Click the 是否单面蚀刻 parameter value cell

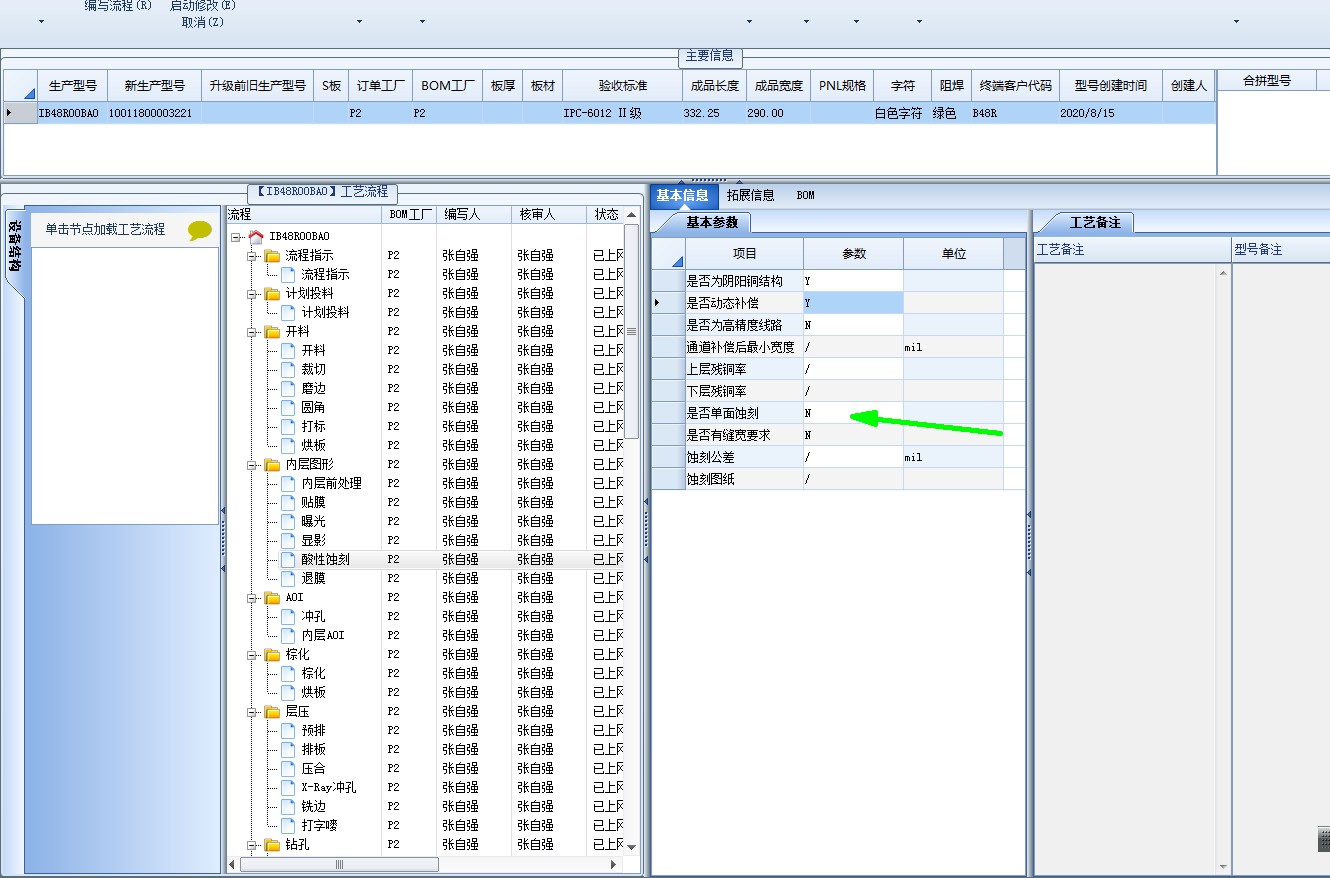click(x=853, y=413)
